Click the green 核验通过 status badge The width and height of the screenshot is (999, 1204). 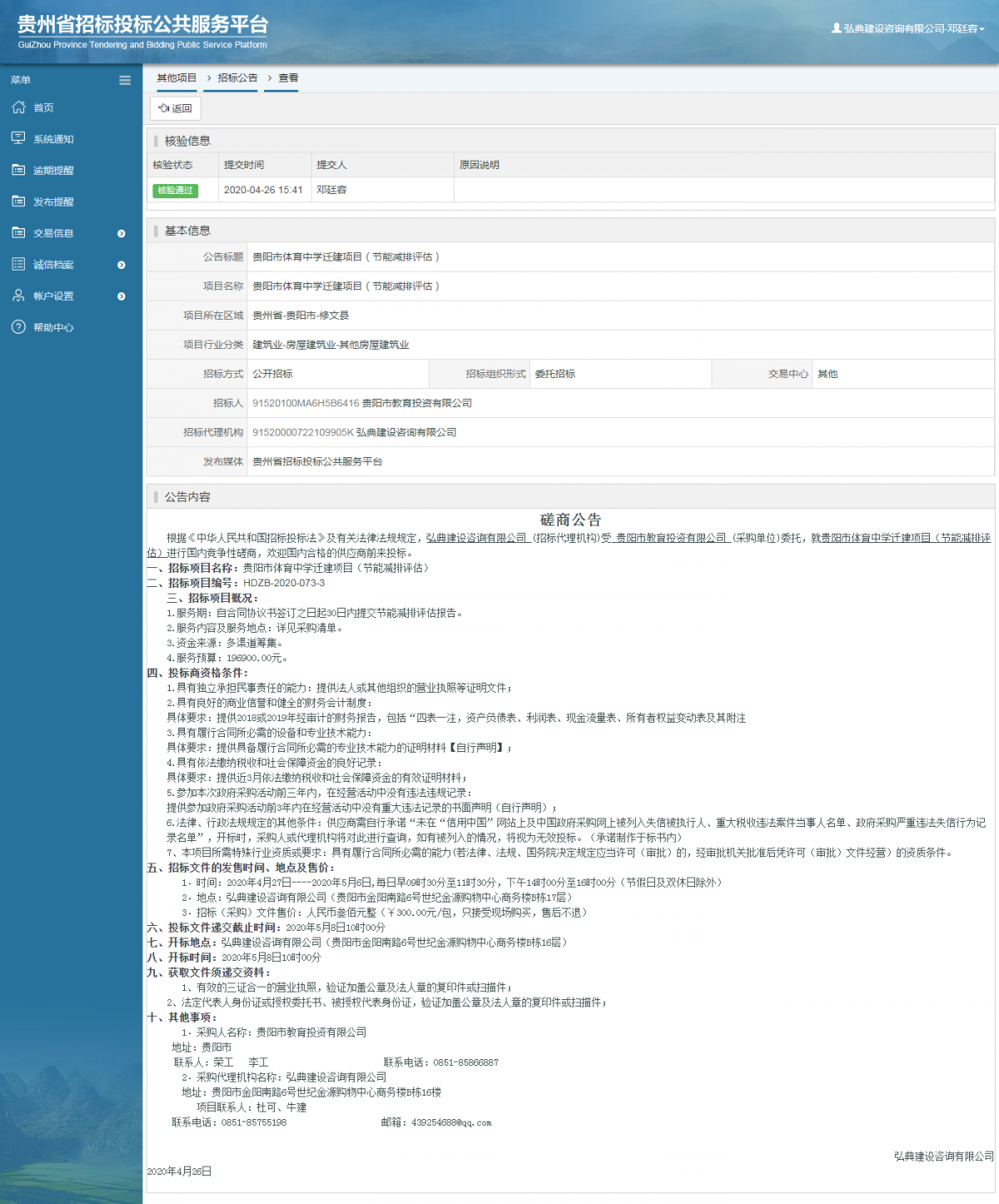click(175, 191)
